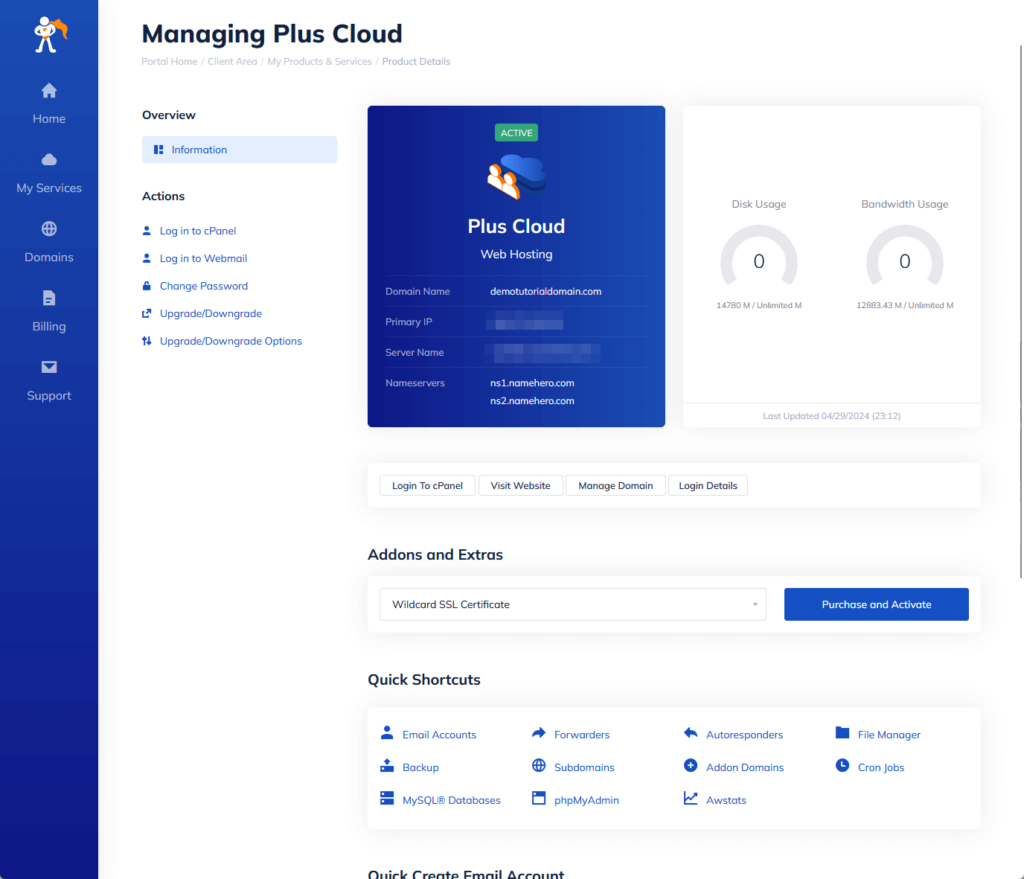Screen dimensions: 1024x879
Task: Open Support in the sidebar menu
Action: tap(49, 380)
